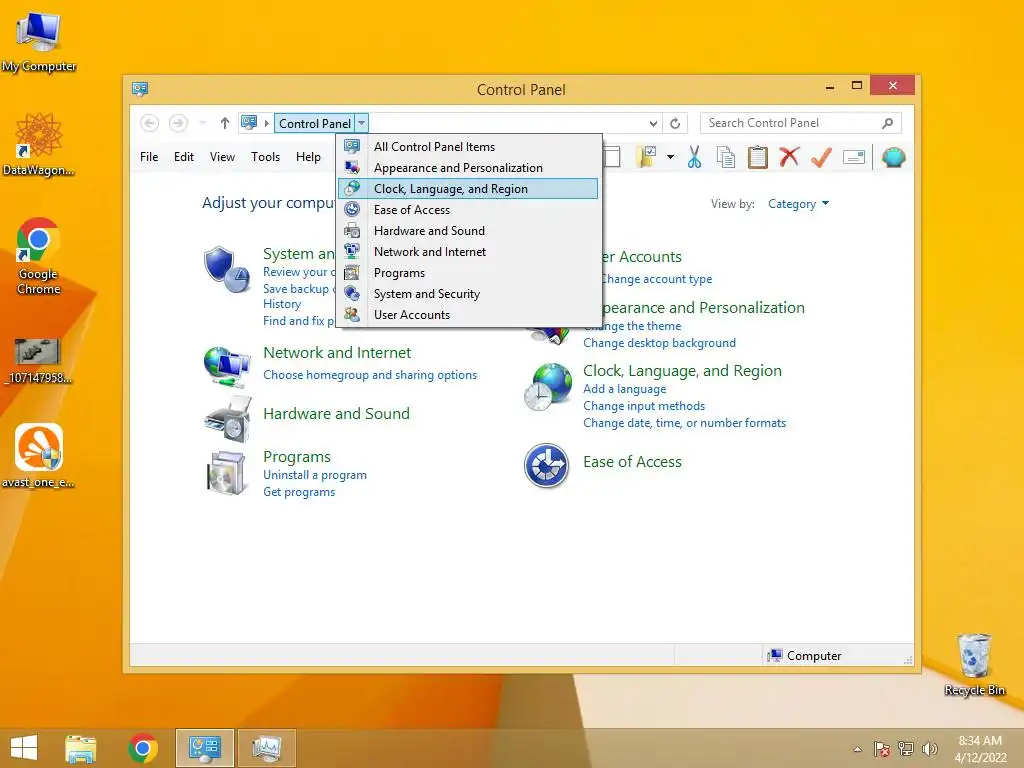Open the Ease of Access category heading
The image size is (1024, 768).
click(x=632, y=462)
